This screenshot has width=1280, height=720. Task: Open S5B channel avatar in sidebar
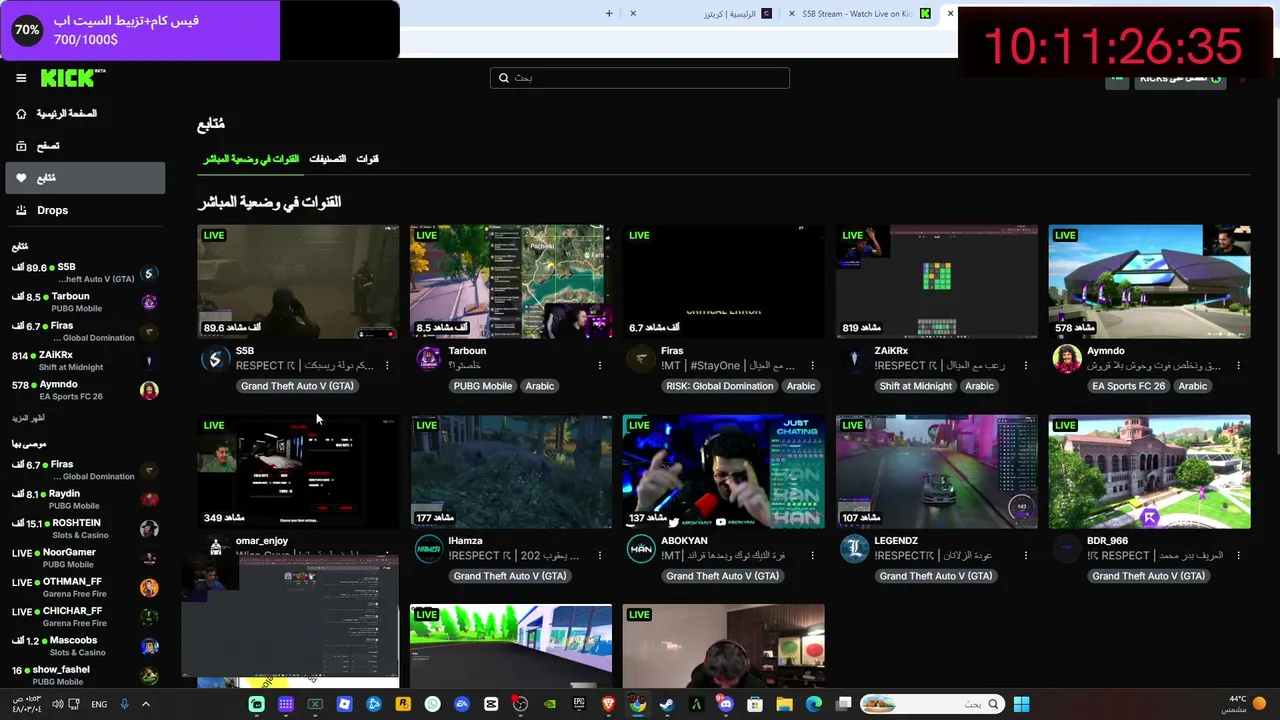149,273
